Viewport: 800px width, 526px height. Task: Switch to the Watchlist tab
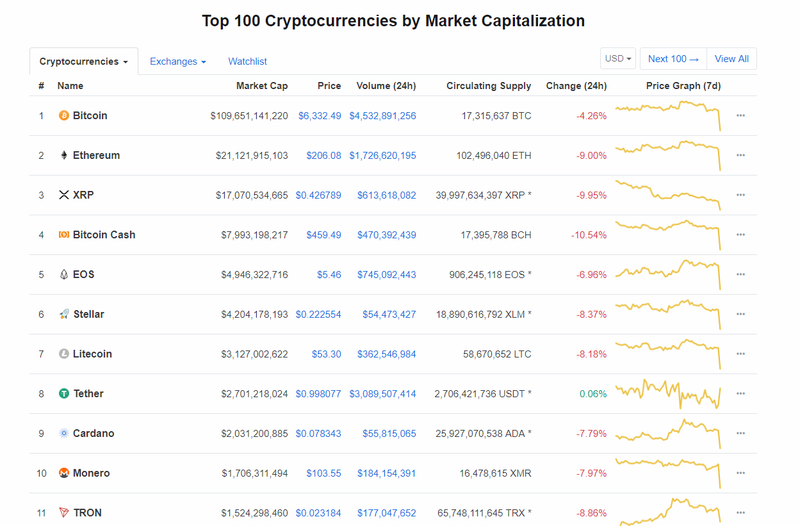click(247, 61)
